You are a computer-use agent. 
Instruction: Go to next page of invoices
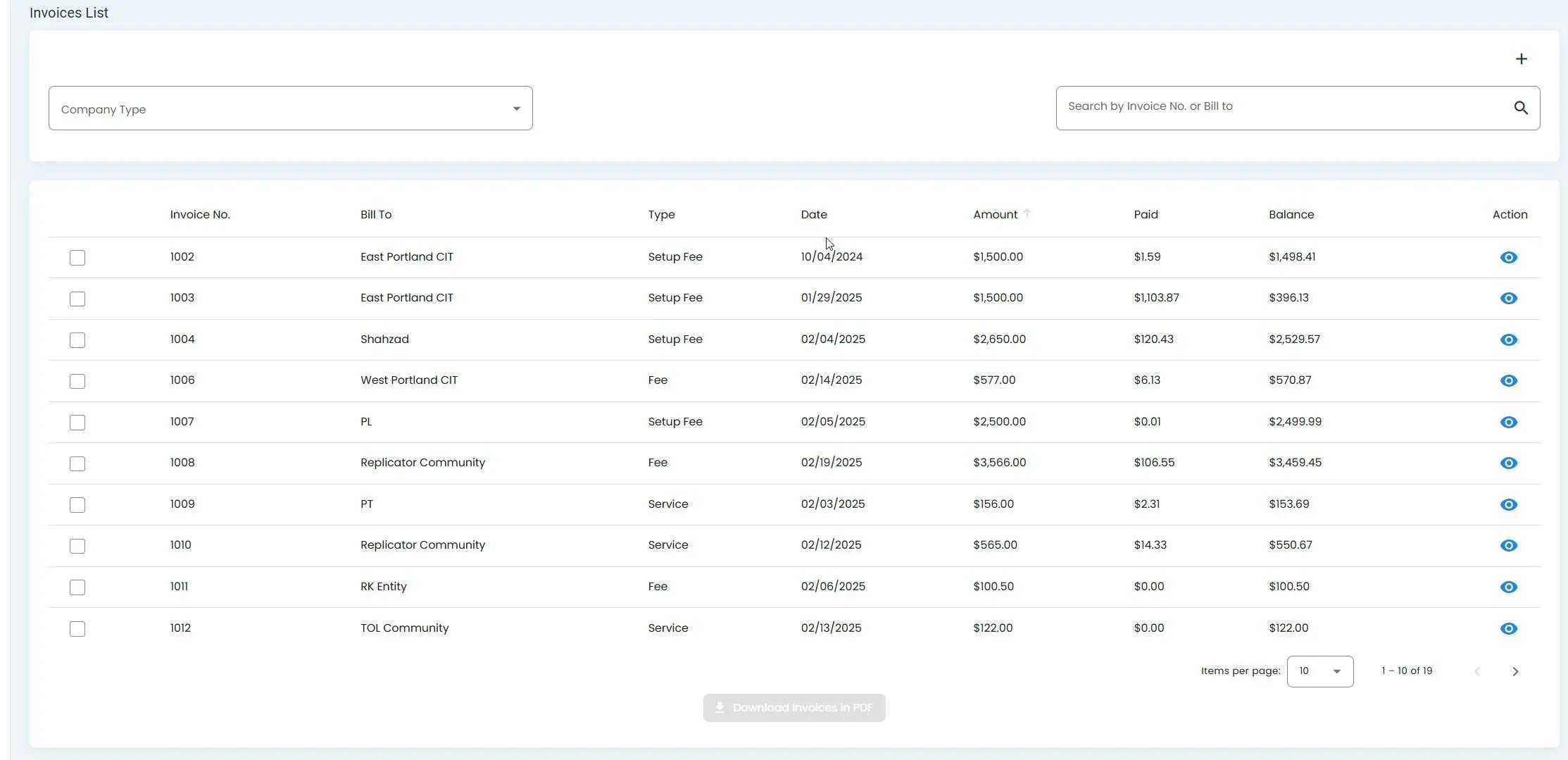pyautogui.click(x=1515, y=672)
